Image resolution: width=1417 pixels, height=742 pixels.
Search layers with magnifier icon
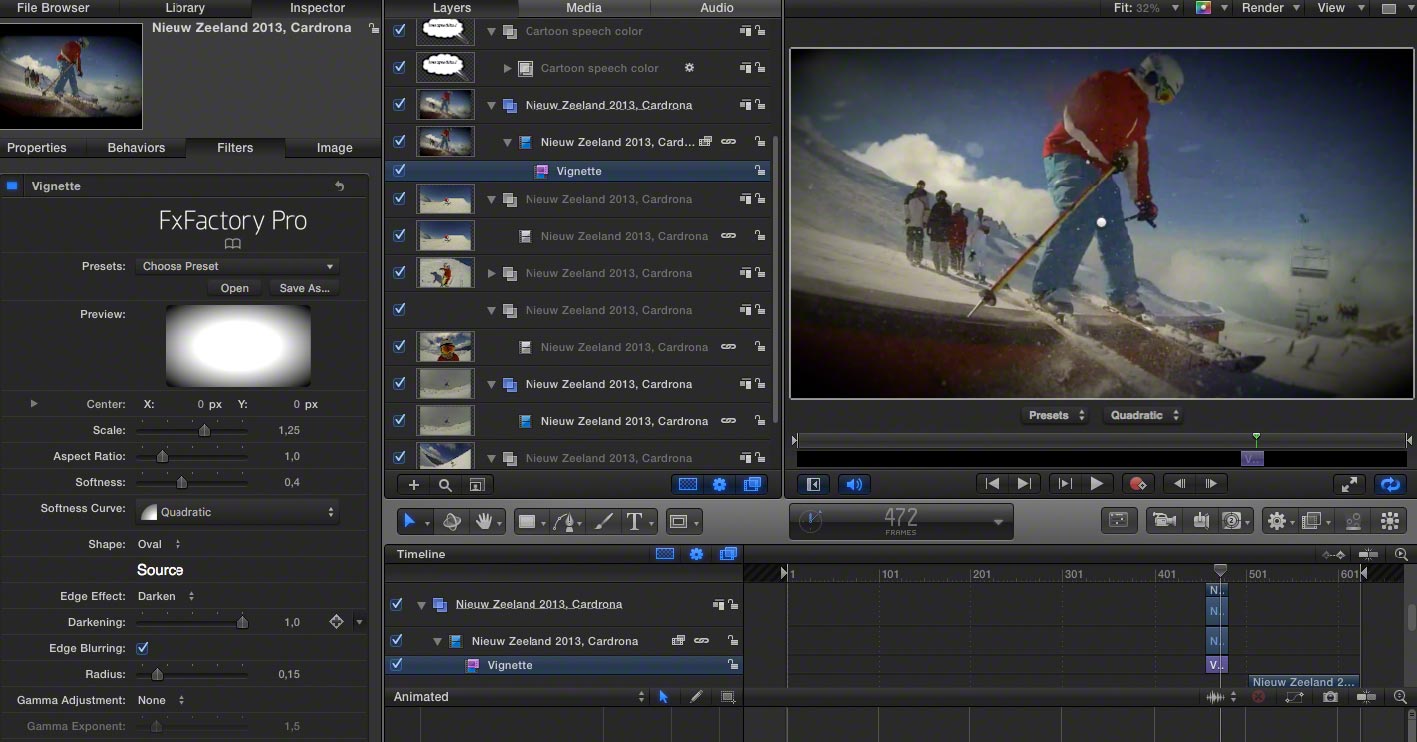(x=445, y=485)
